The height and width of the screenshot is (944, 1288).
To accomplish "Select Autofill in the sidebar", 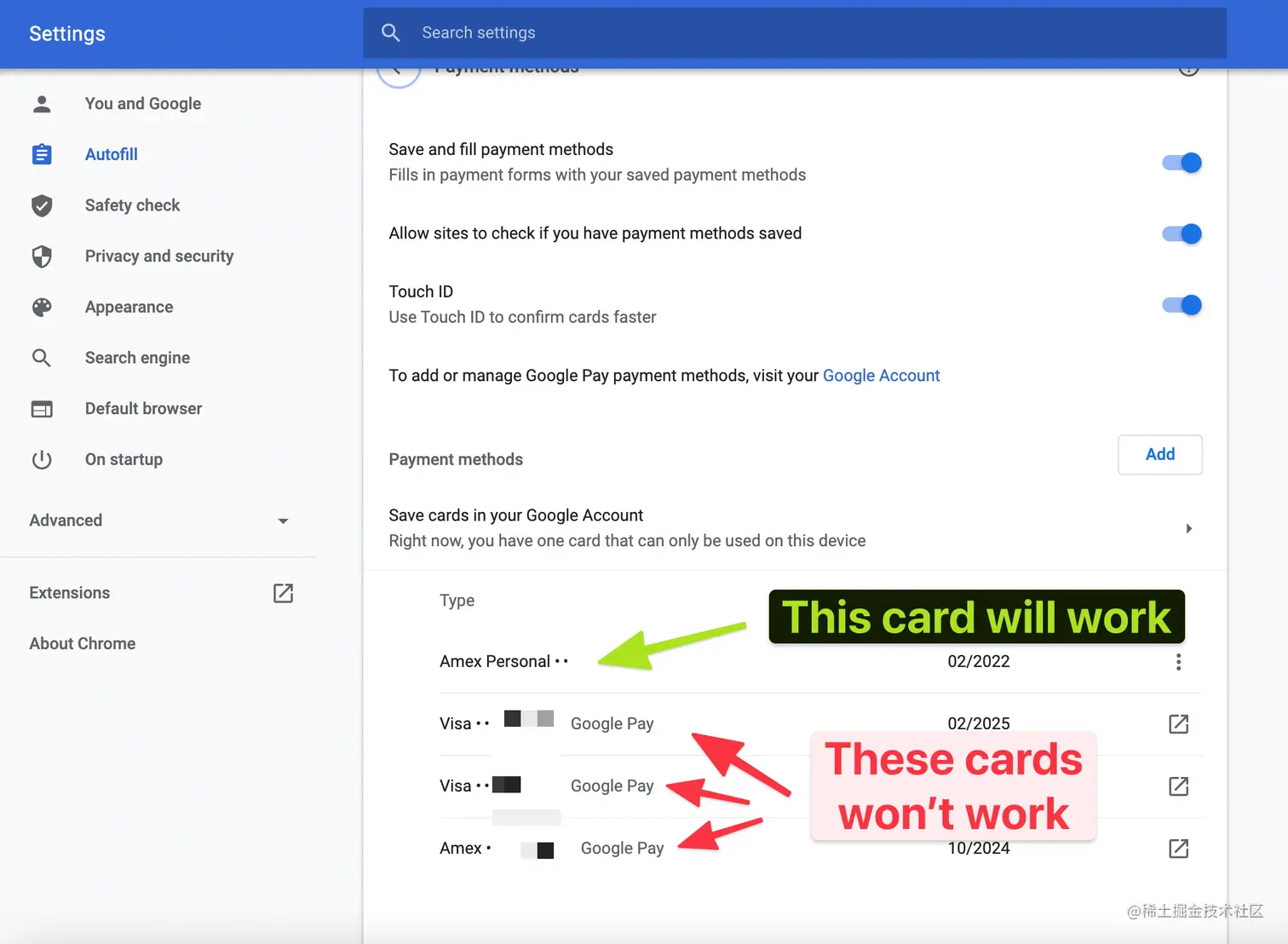I will tap(112, 154).
